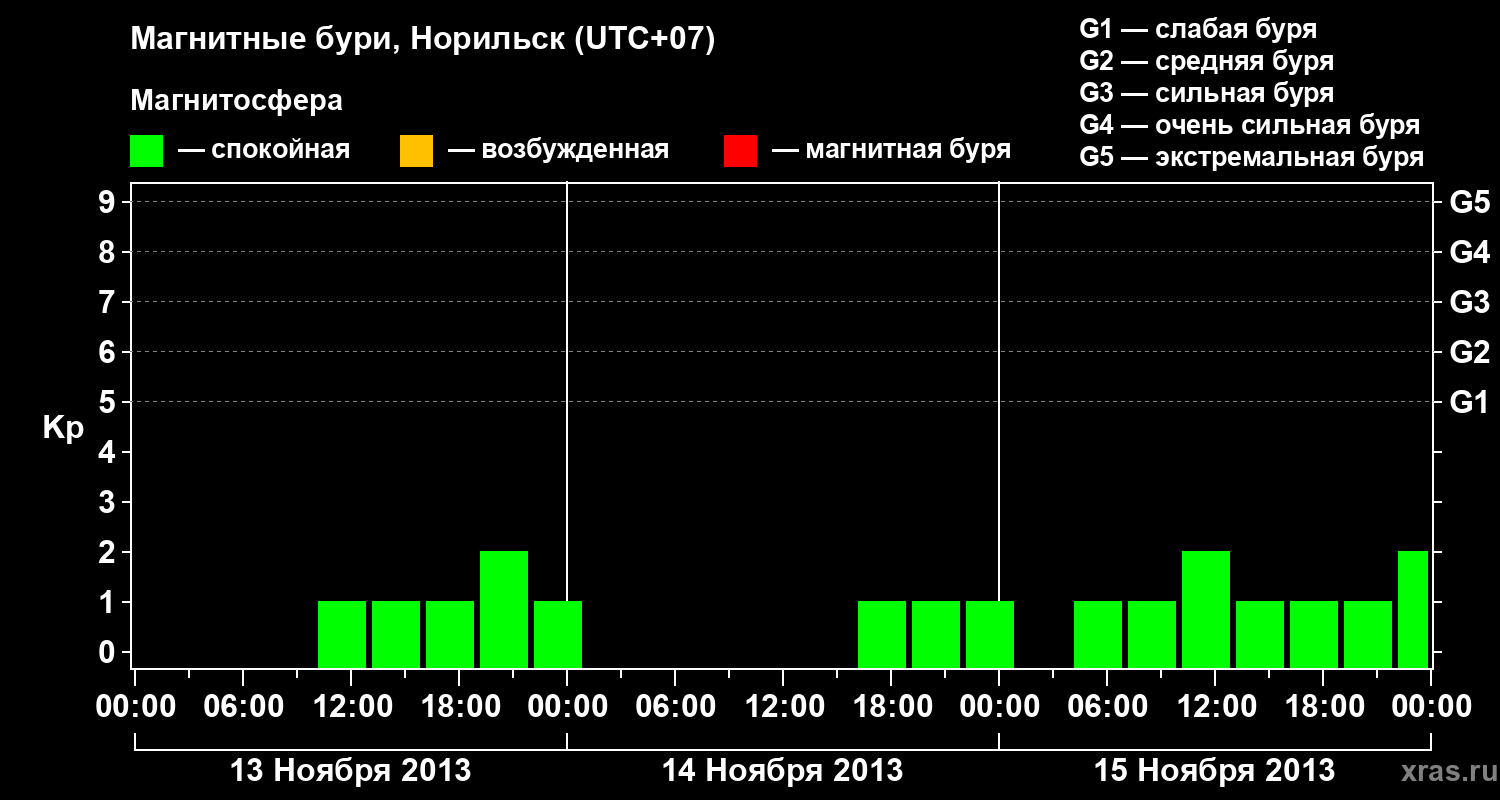
Task: Click the G1 label on the right axis
Action: [x=1470, y=402]
